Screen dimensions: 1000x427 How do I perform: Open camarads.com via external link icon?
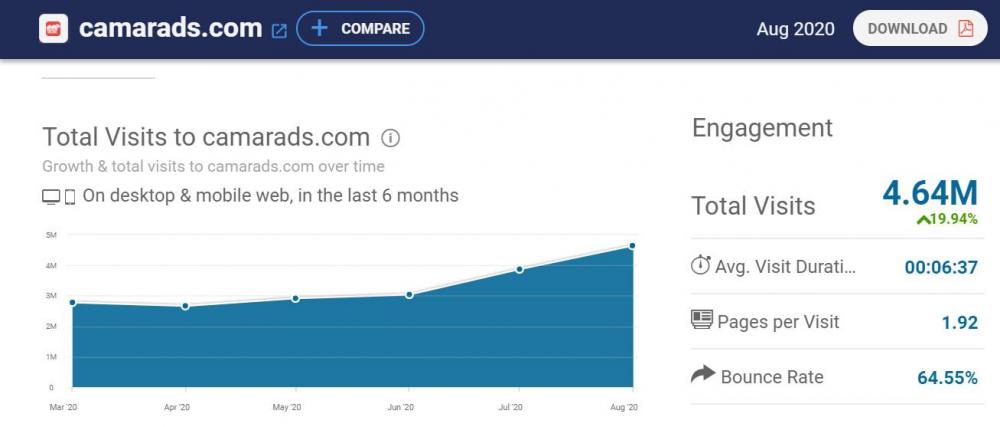click(279, 30)
